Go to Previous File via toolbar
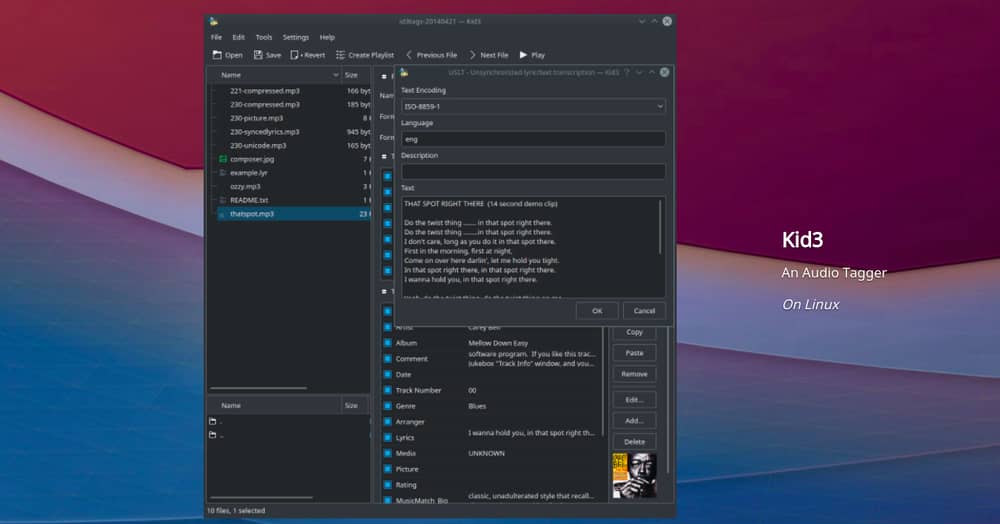This screenshot has height=524, width=1000. [431, 55]
